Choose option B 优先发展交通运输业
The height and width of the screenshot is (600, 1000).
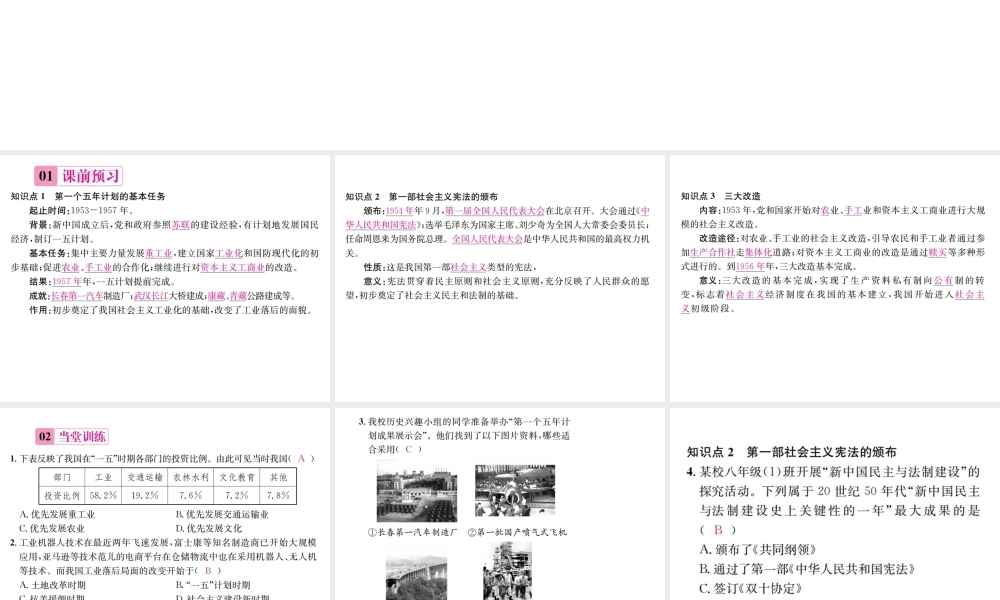(x=225, y=514)
